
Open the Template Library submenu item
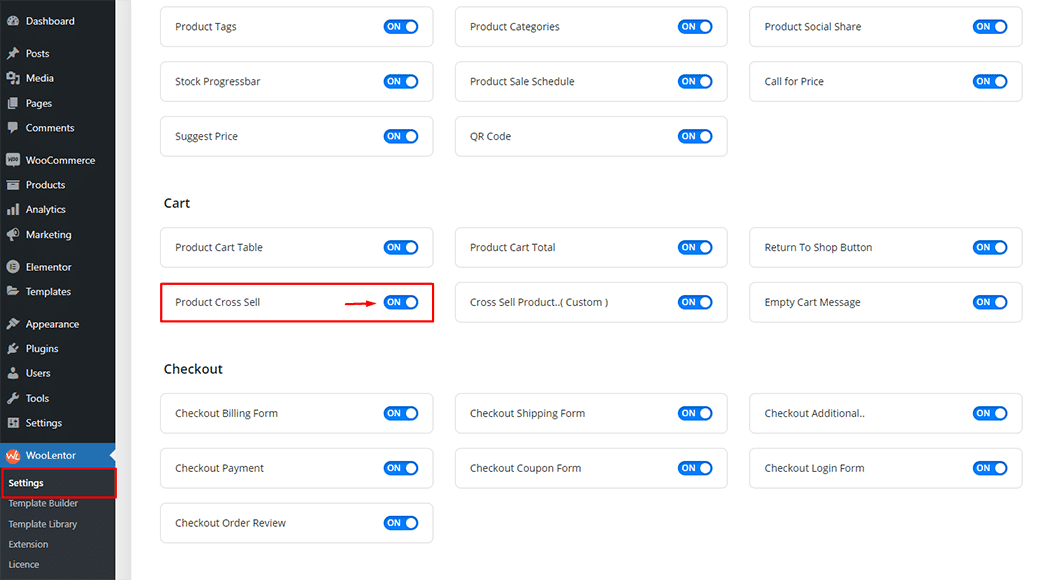click(43, 524)
